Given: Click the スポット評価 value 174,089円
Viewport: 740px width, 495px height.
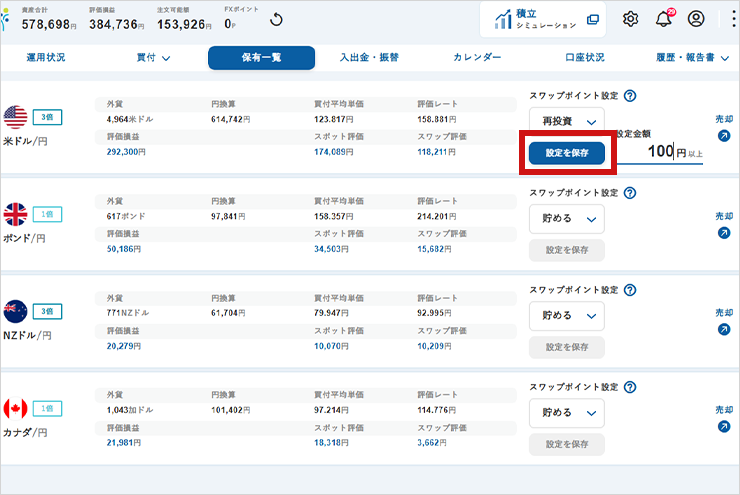Looking at the screenshot, I should pyautogui.click(x=334, y=152).
